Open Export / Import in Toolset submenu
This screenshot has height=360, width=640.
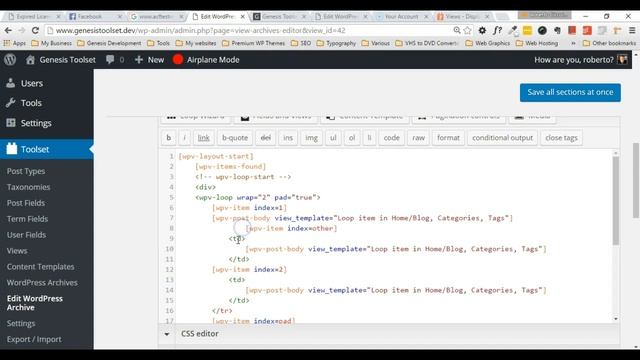[x=34, y=340]
